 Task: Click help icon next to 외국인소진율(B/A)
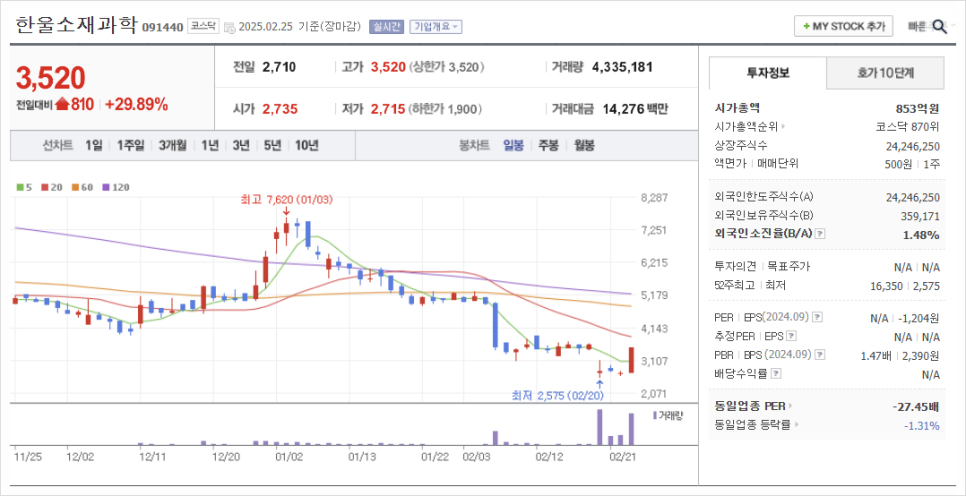[x=820, y=234]
